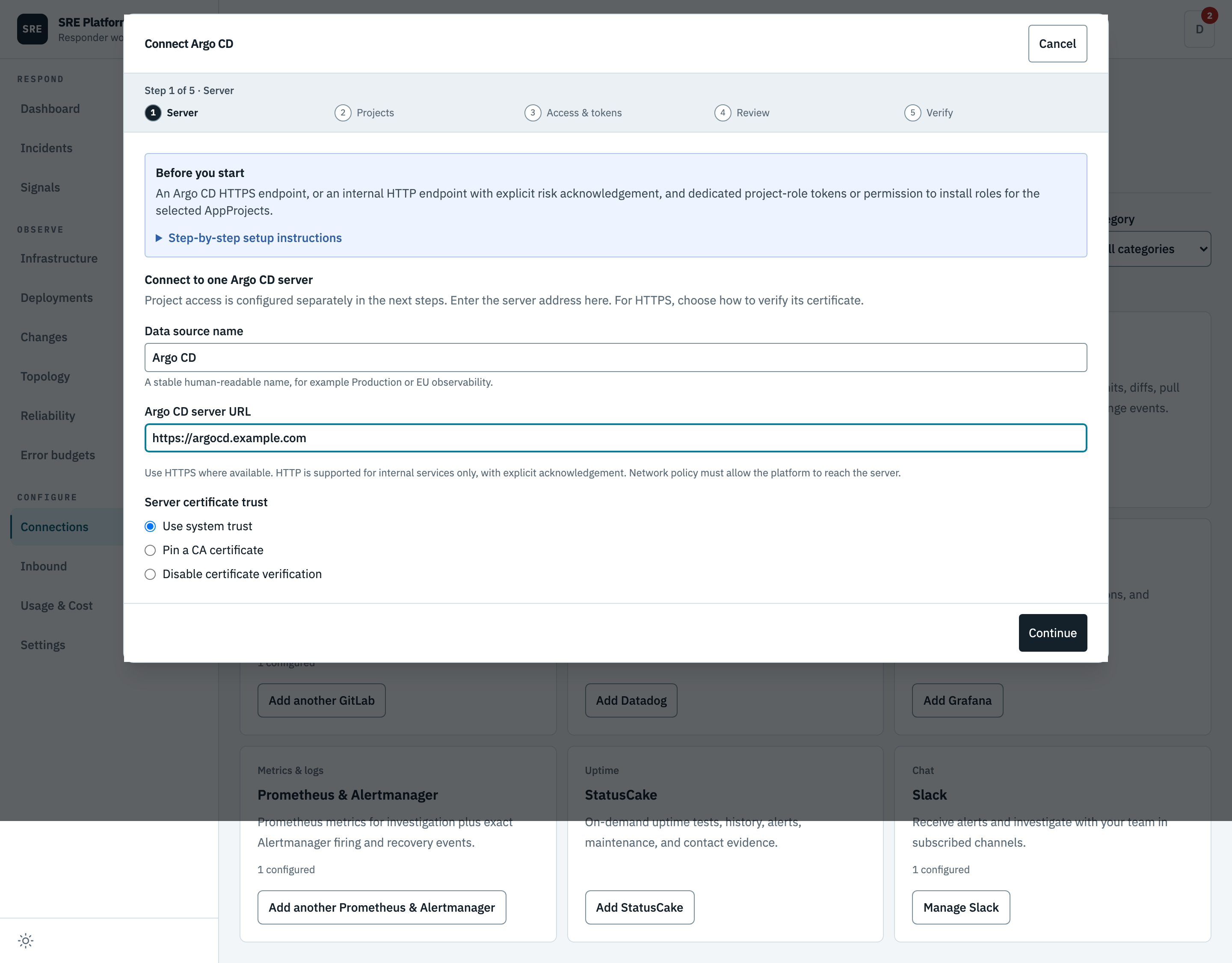The height and width of the screenshot is (963, 1232).
Task: Go to step 4 Review
Action: coord(742,113)
